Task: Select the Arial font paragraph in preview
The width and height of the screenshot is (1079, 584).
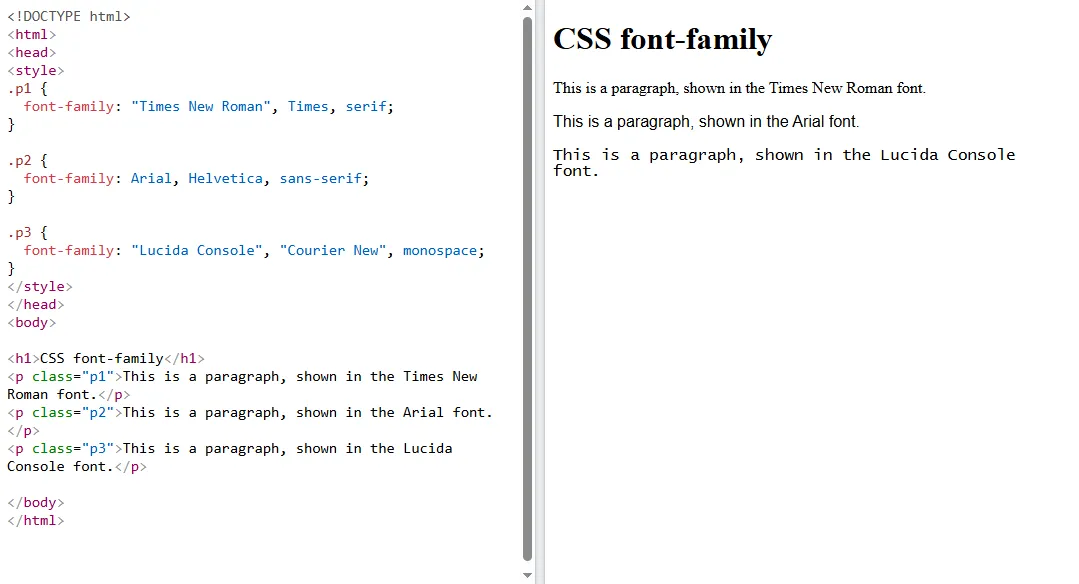Action: coord(704,121)
